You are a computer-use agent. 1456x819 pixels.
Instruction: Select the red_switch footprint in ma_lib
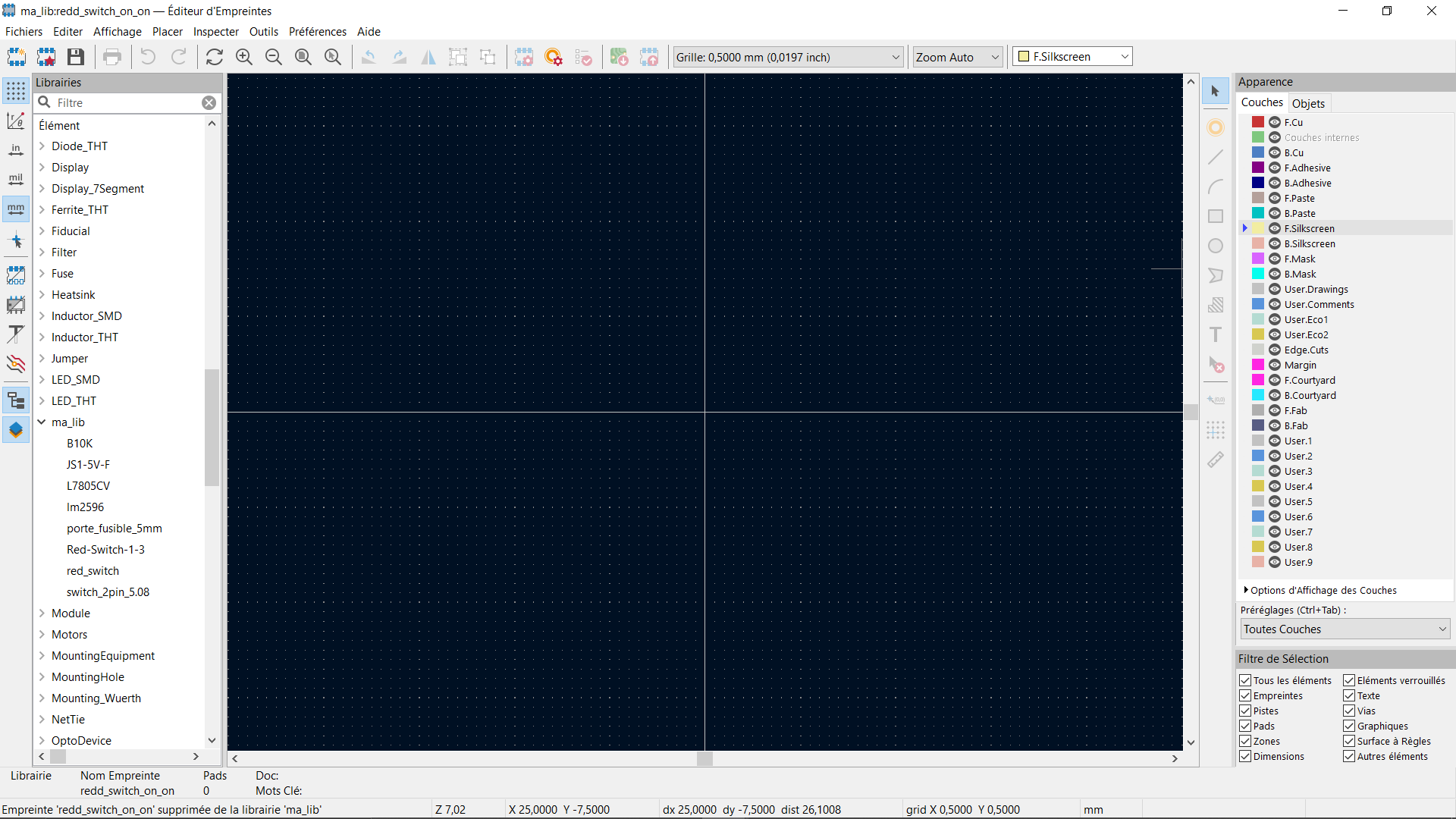pyautogui.click(x=93, y=571)
